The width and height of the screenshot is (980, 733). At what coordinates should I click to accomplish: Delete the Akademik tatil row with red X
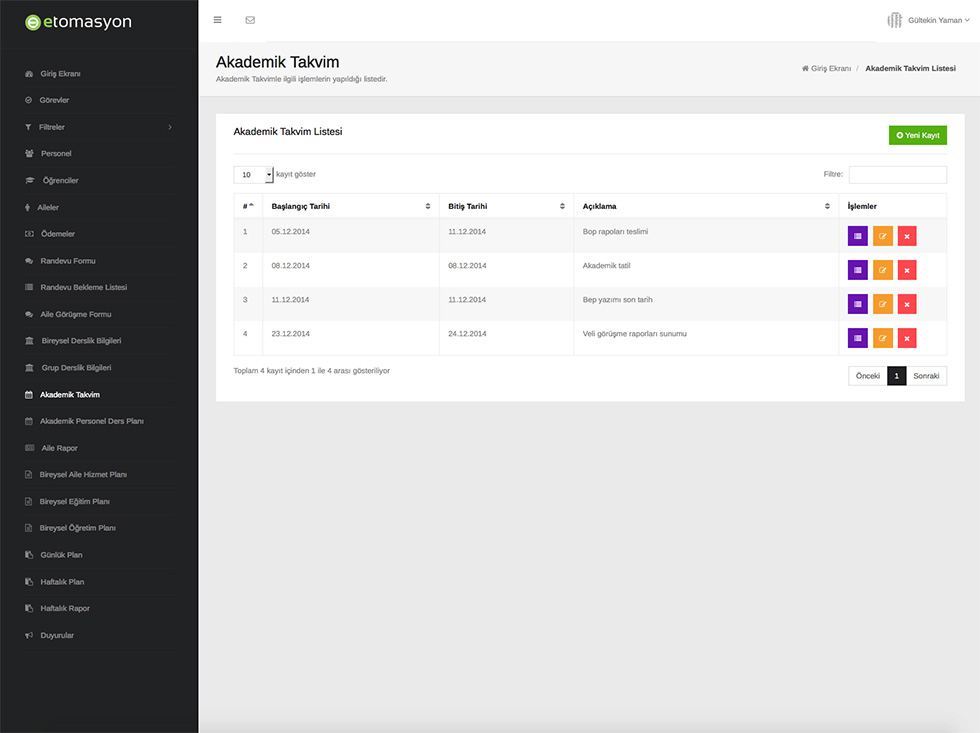tap(907, 270)
